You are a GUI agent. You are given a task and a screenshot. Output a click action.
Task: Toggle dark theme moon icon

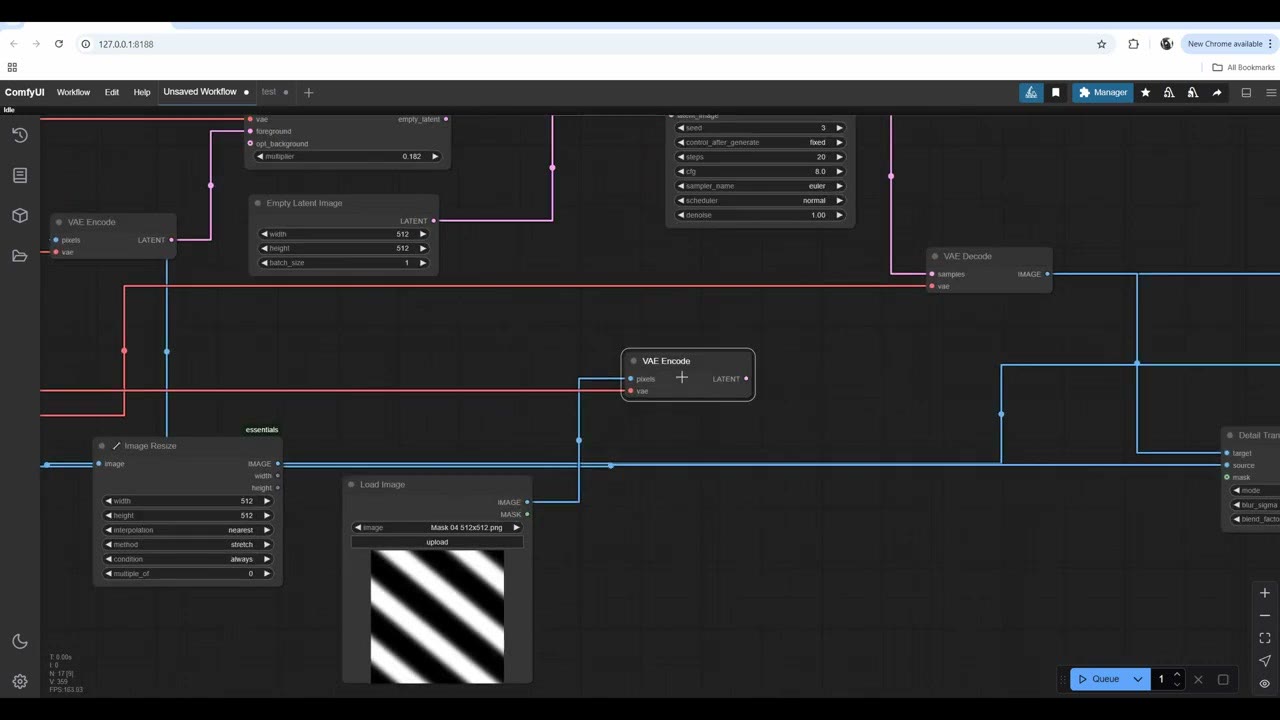click(20, 641)
